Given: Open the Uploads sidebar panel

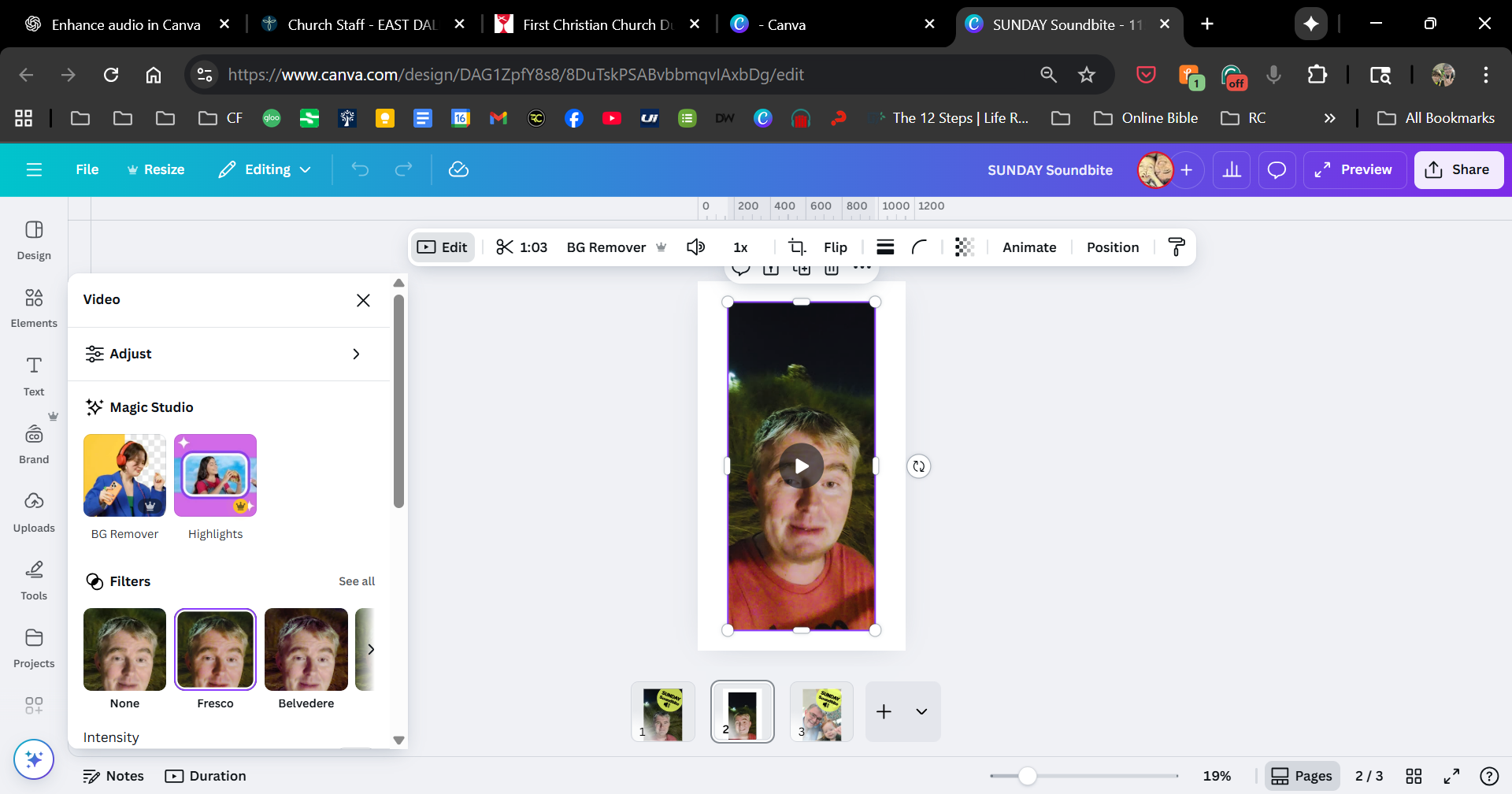Looking at the screenshot, I should click(34, 511).
